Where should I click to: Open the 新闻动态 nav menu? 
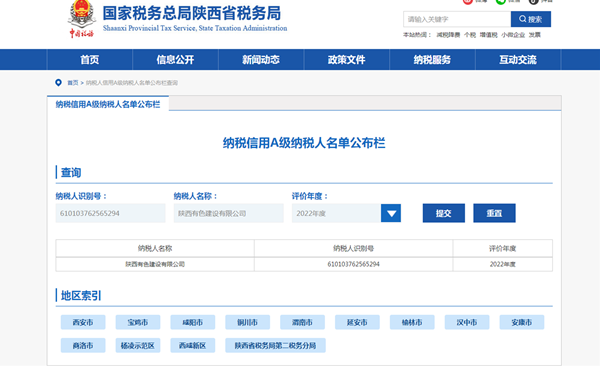point(261,60)
